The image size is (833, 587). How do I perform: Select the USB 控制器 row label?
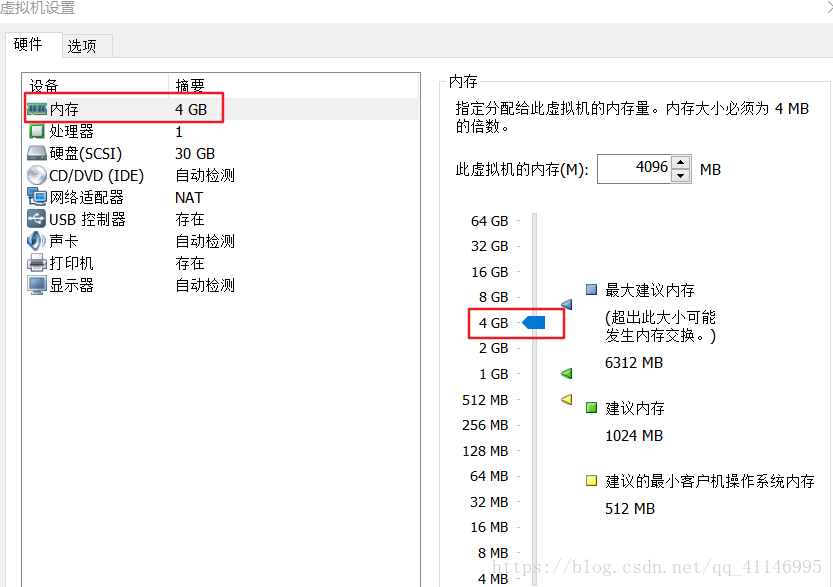(x=88, y=219)
